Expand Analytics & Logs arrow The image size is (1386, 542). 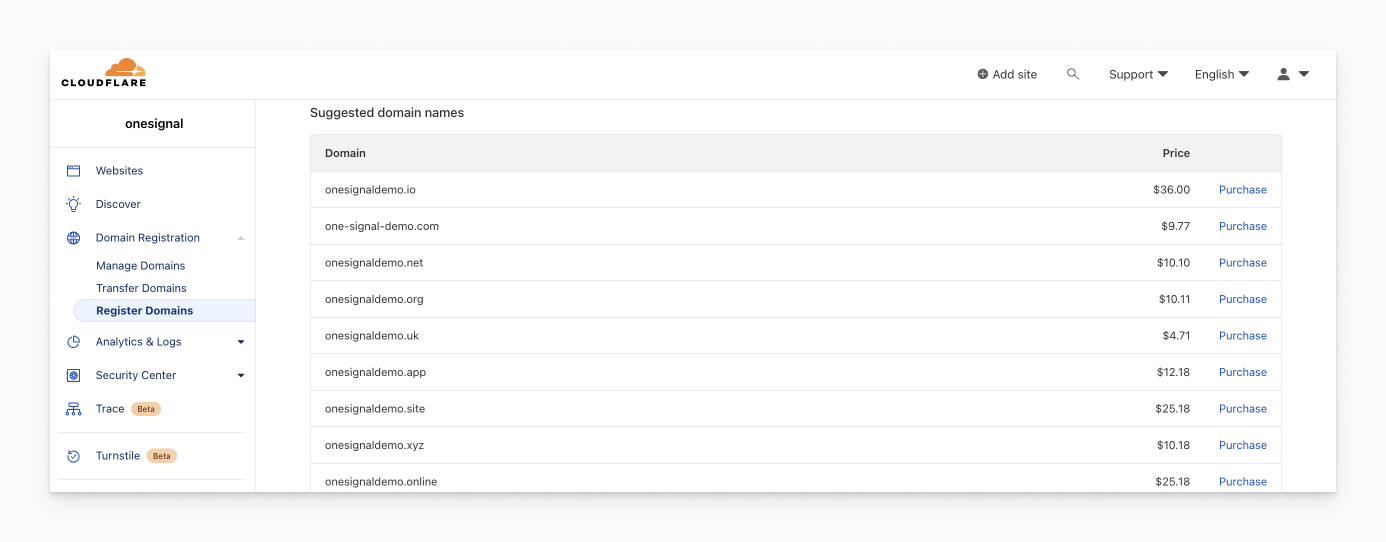[241, 342]
